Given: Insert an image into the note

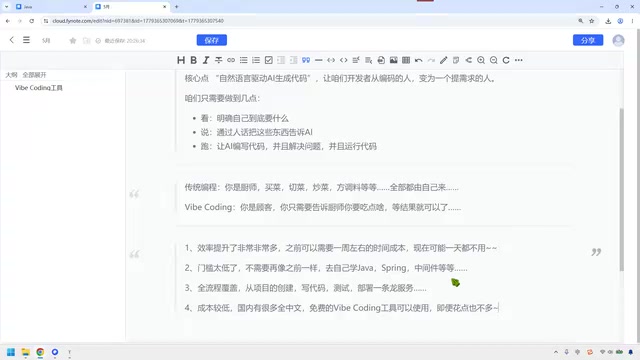Looking at the screenshot, I should coord(393,60).
